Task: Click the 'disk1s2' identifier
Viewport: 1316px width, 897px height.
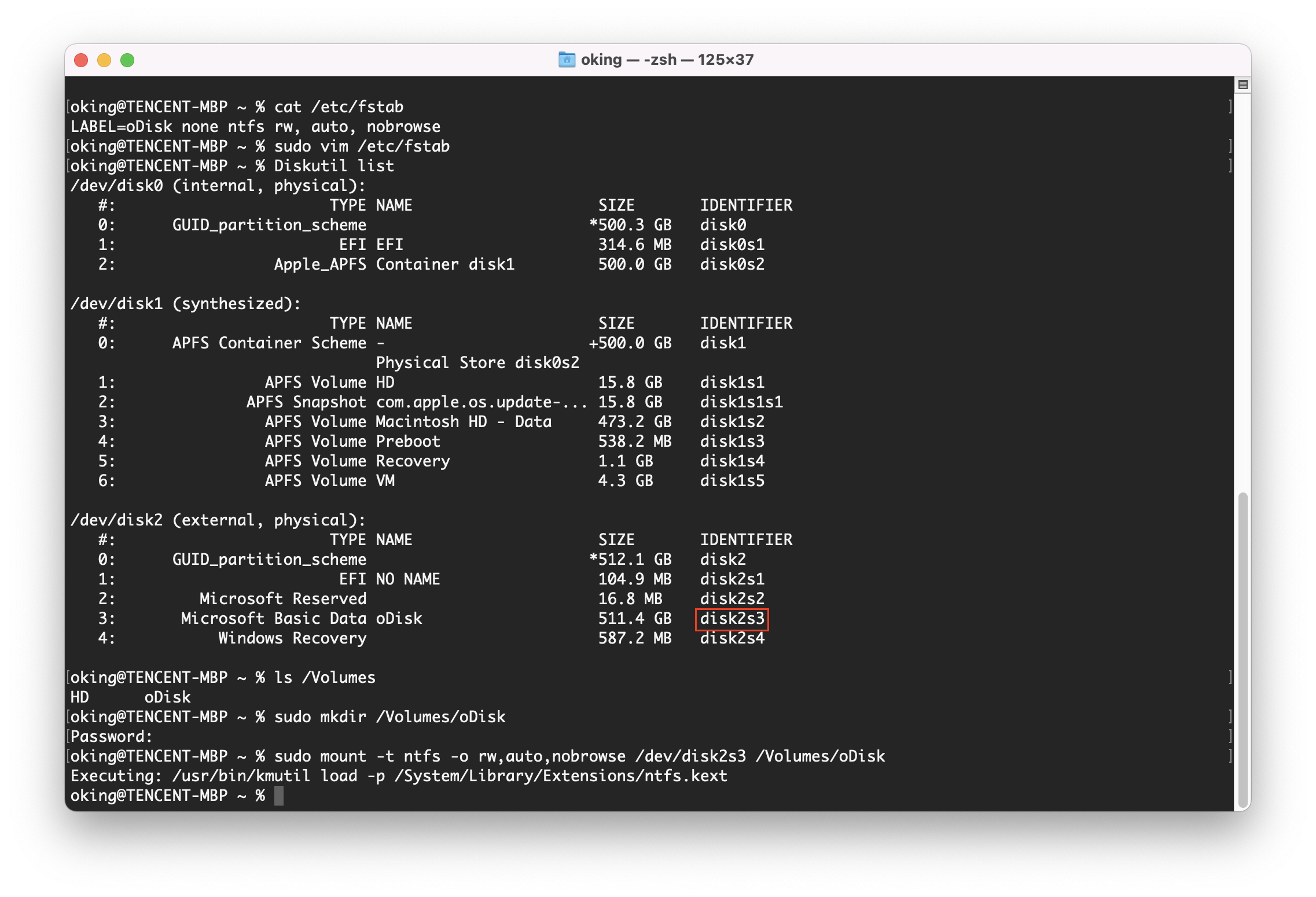Action: pyautogui.click(x=732, y=422)
